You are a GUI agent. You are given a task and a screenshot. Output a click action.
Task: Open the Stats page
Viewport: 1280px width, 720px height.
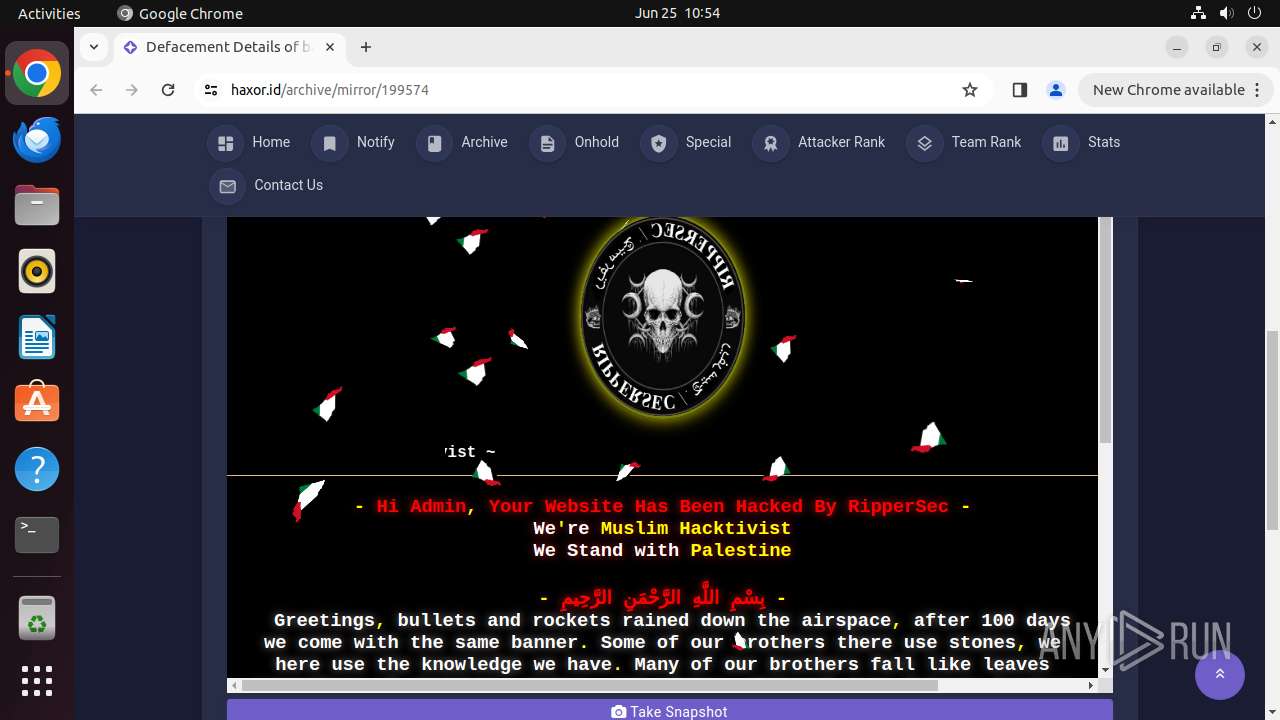coord(1104,142)
